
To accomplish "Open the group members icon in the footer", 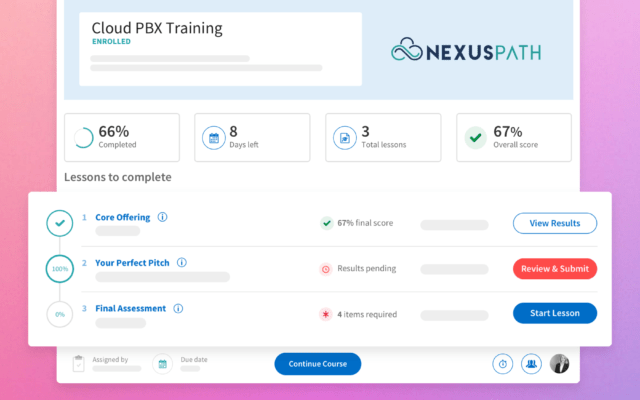I will pyautogui.click(x=531, y=364).
